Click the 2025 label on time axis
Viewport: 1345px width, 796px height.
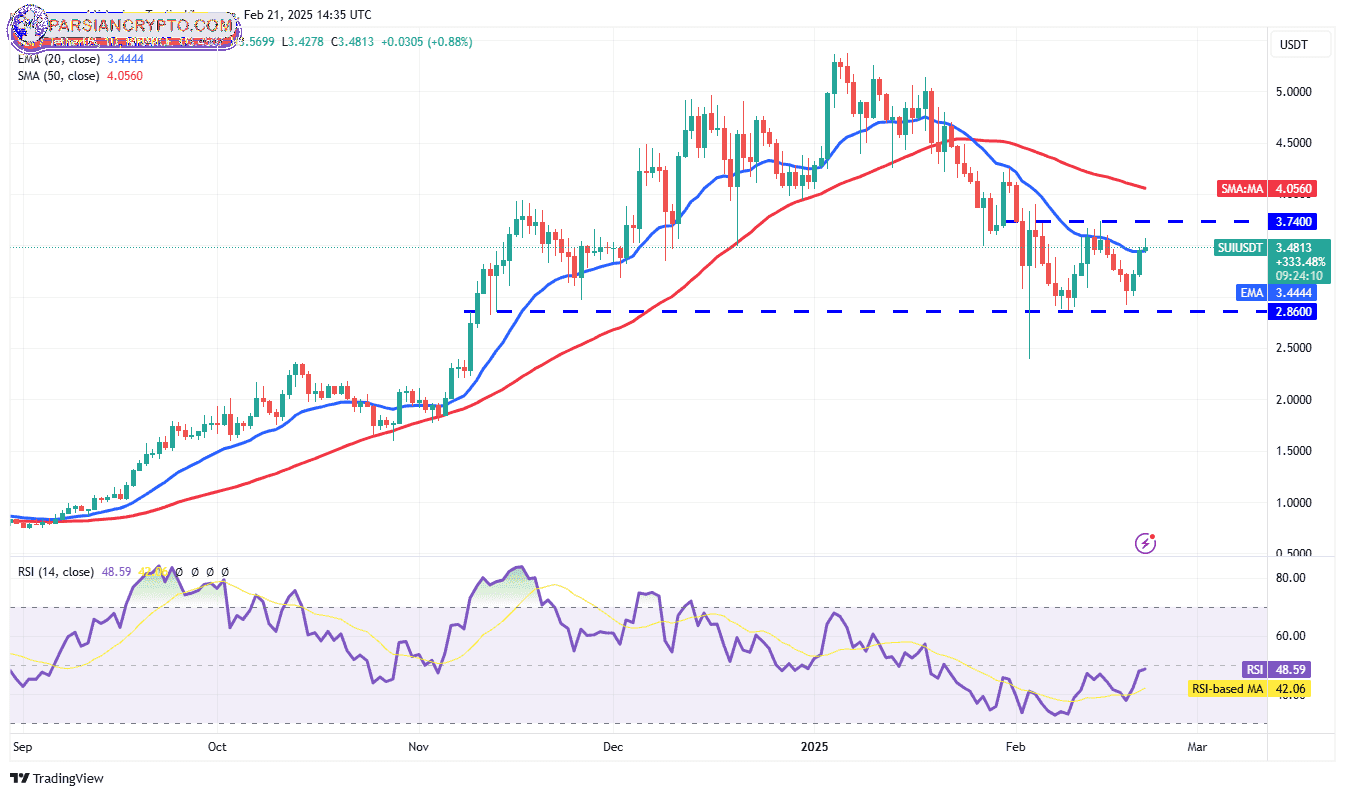coord(816,746)
